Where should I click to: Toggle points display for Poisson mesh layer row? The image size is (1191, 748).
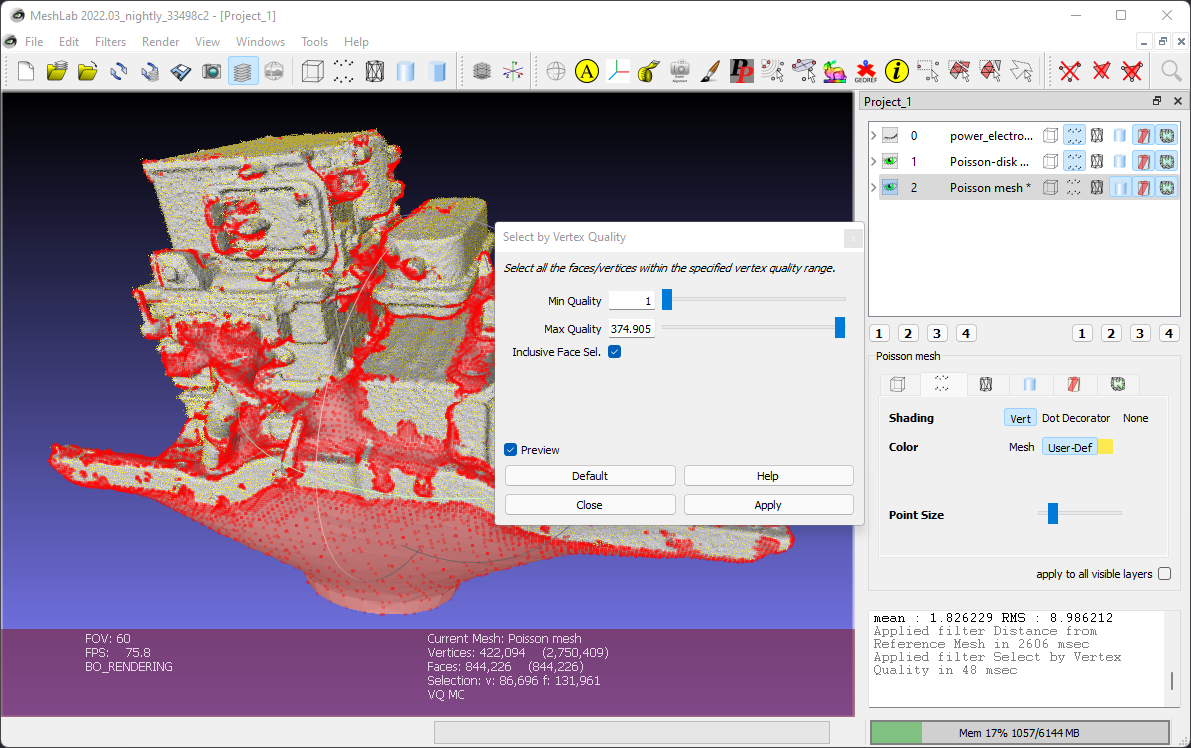coord(1073,188)
